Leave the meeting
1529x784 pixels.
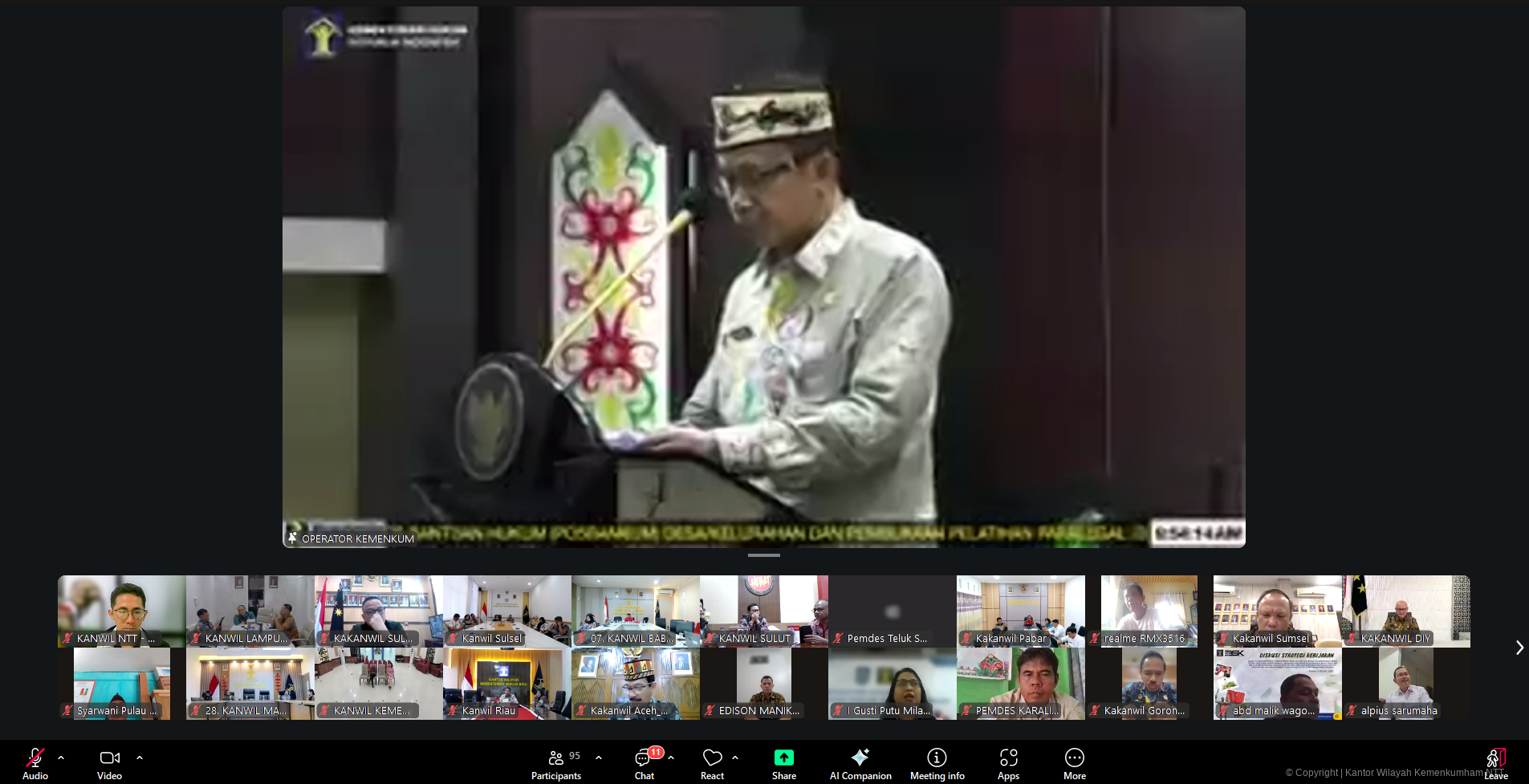point(1495,762)
